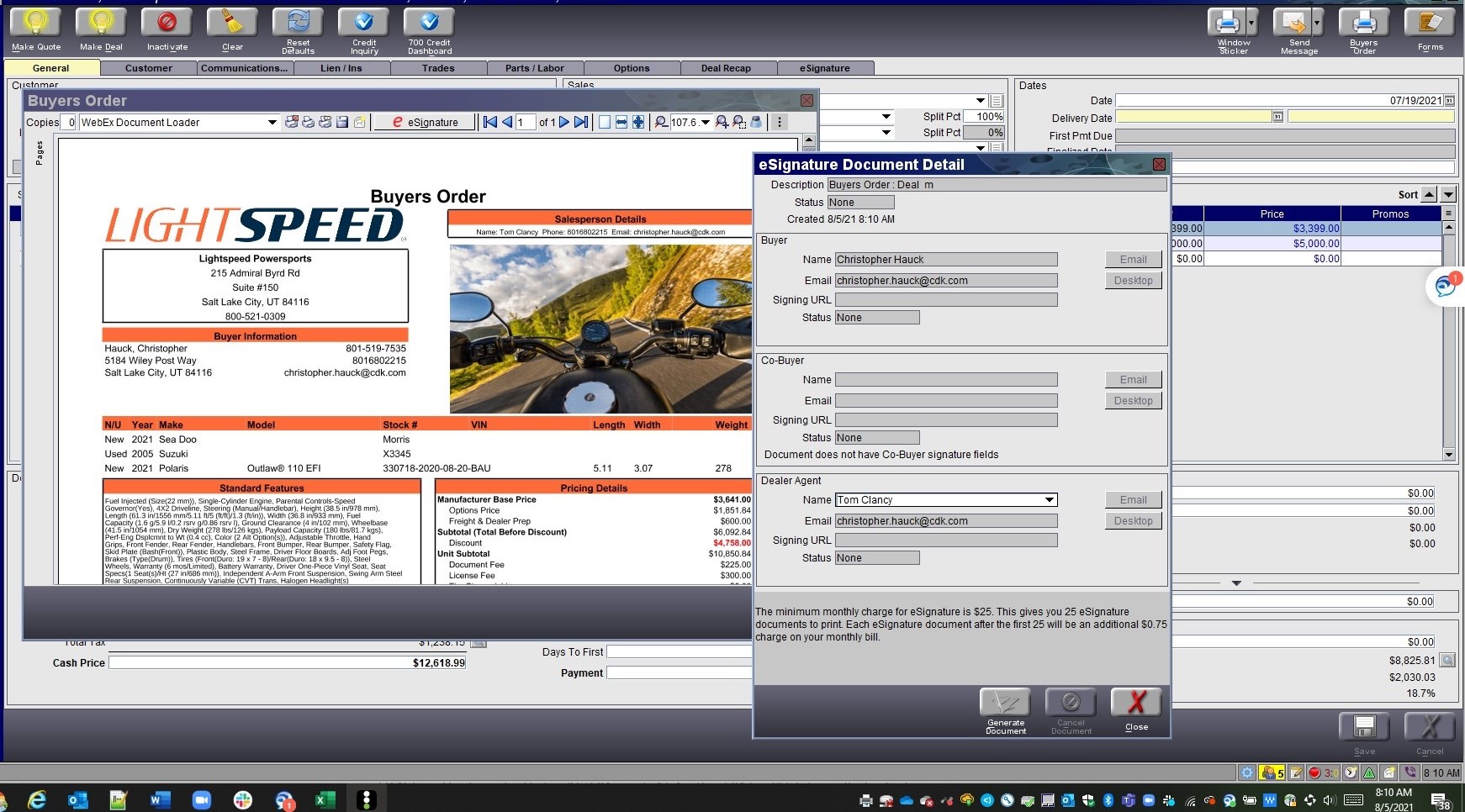Click the Dealer Agent Desktop button

click(x=1133, y=521)
